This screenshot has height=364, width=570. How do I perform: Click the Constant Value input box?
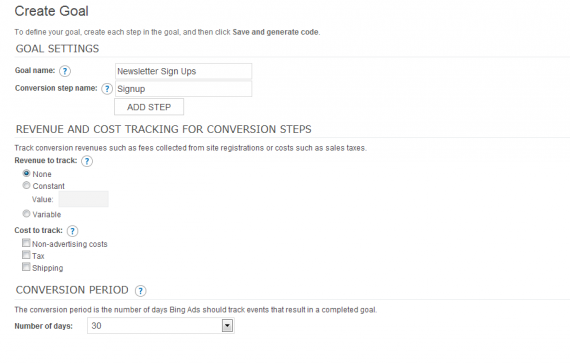click(84, 199)
